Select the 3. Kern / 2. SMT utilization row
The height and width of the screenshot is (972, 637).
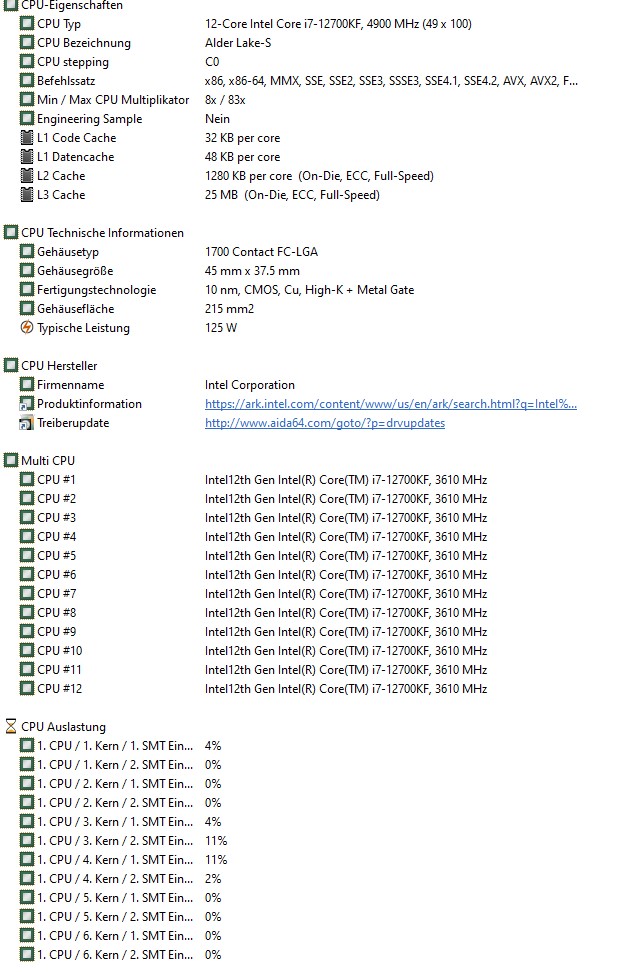(124, 841)
